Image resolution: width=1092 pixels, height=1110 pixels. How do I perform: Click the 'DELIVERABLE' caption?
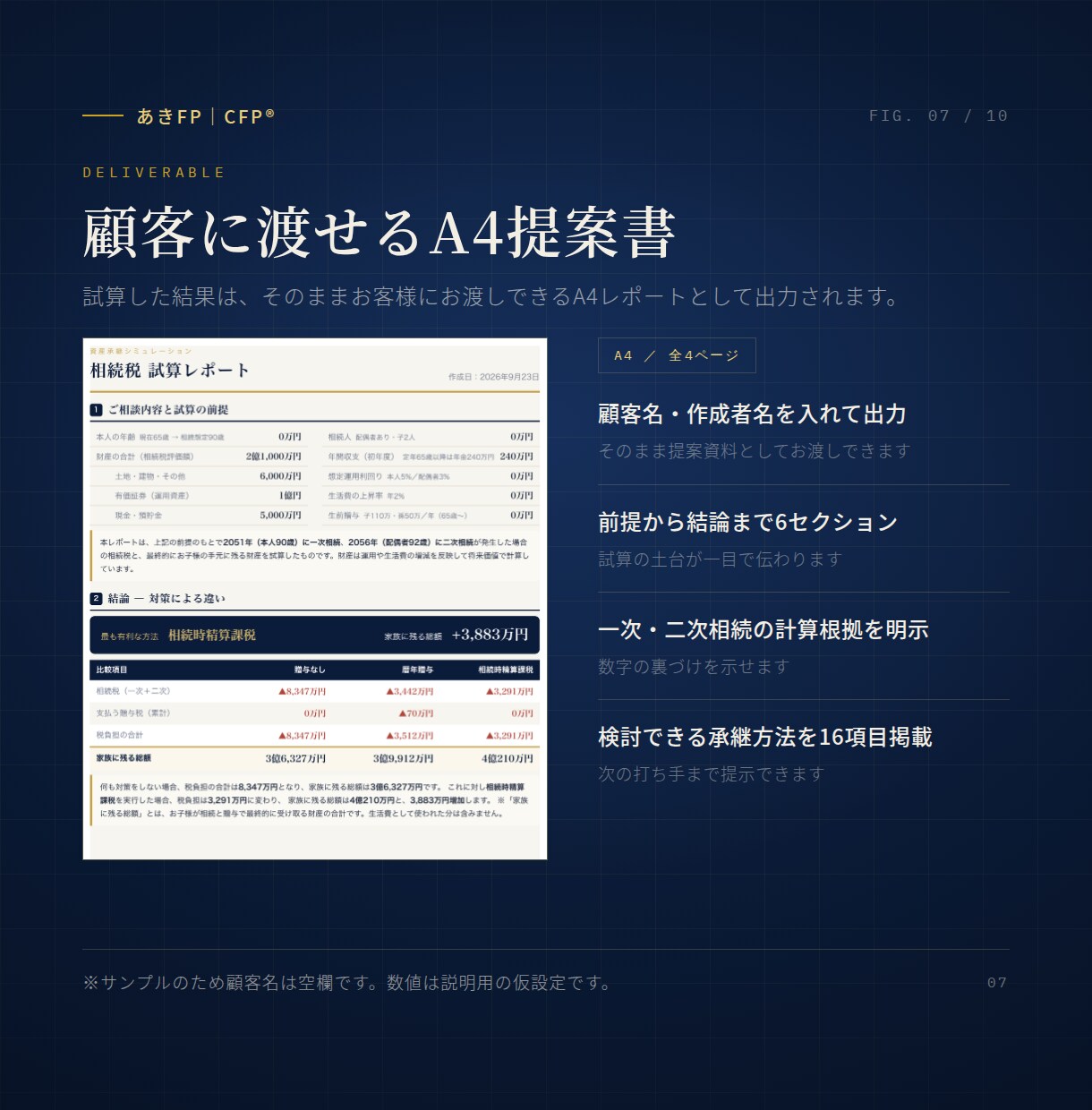(154, 173)
